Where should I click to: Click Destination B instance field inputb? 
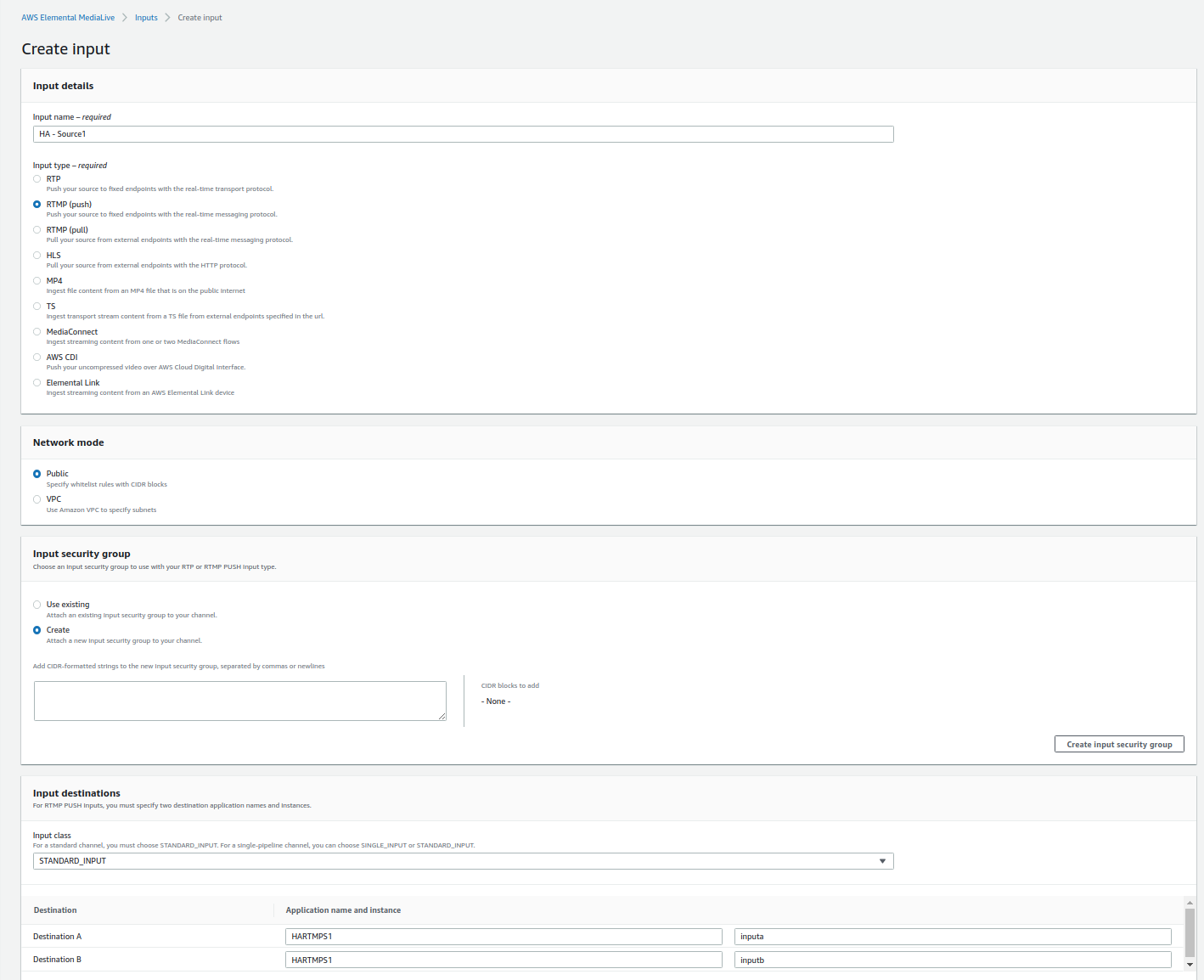(953, 960)
